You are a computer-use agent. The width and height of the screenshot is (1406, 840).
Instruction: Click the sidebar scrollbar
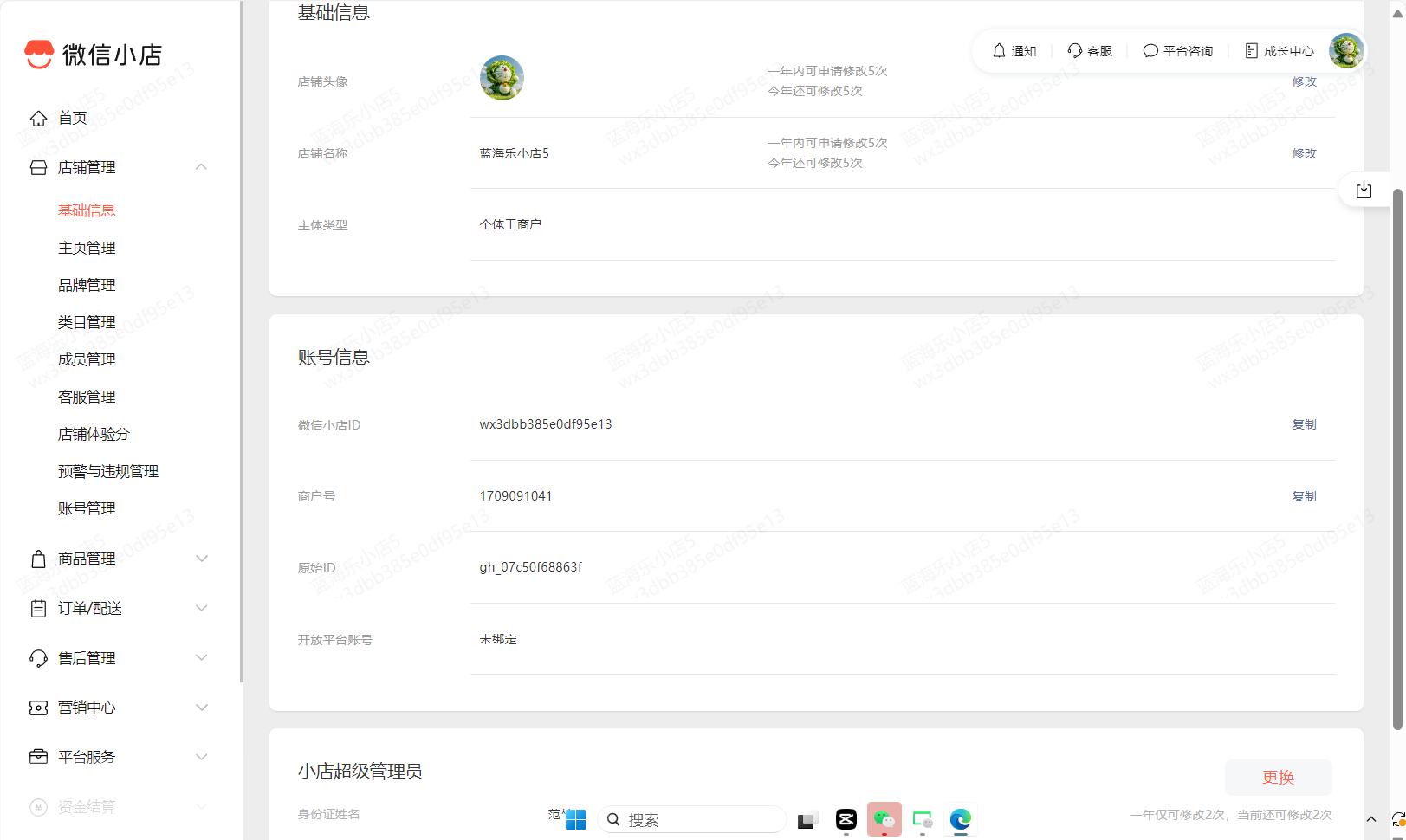[242, 341]
